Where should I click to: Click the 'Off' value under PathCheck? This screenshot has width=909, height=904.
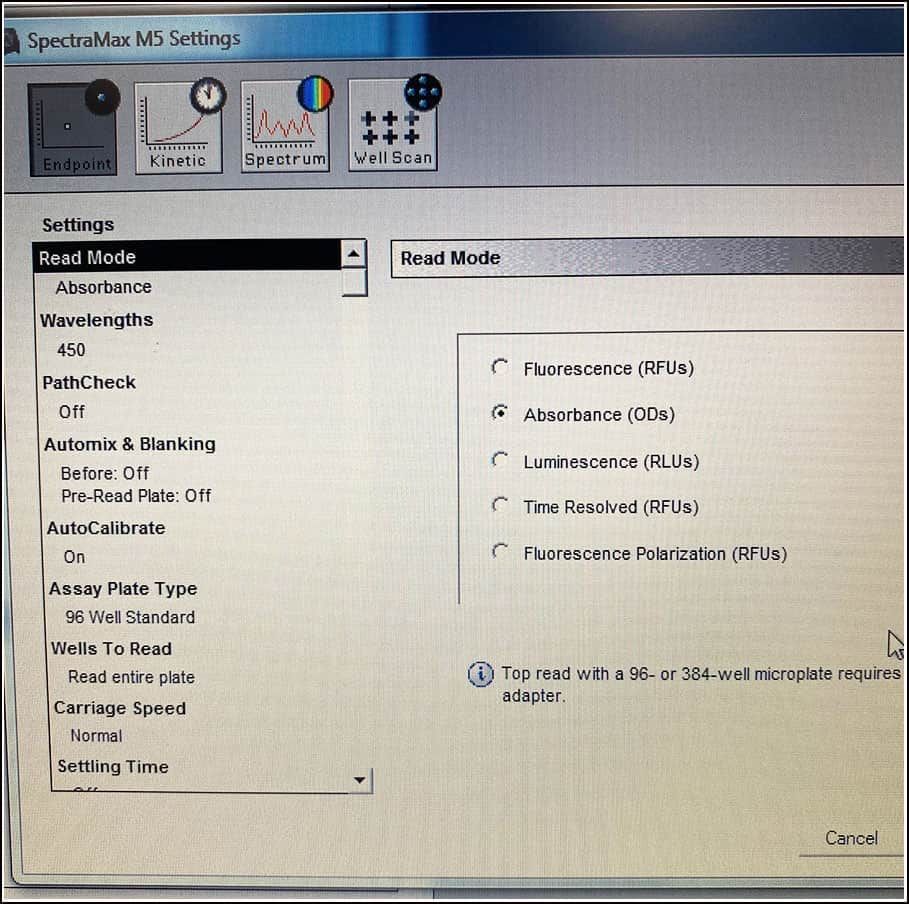click(x=71, y=412)
